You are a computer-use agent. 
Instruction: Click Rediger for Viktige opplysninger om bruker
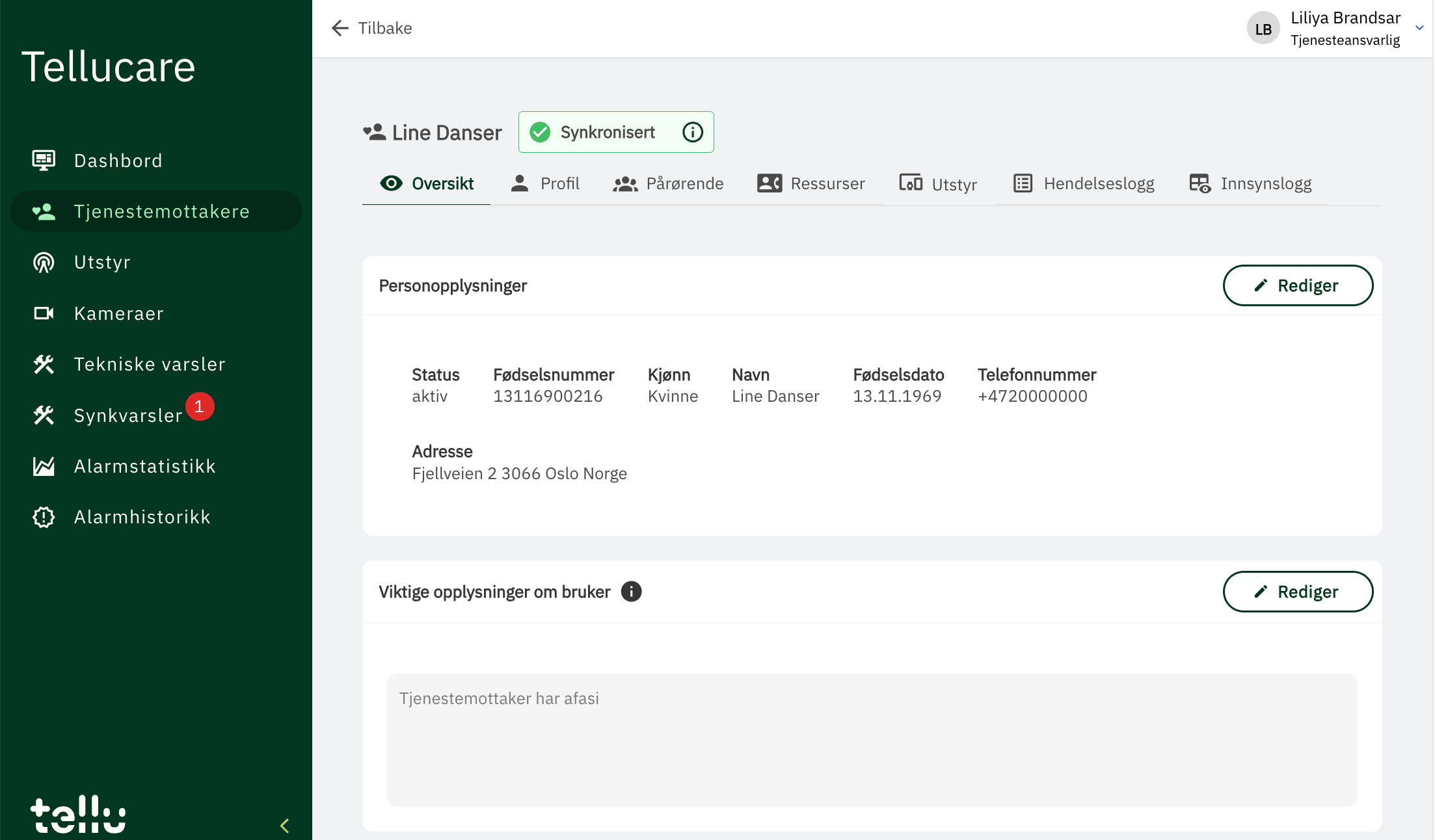[1298, 592]
